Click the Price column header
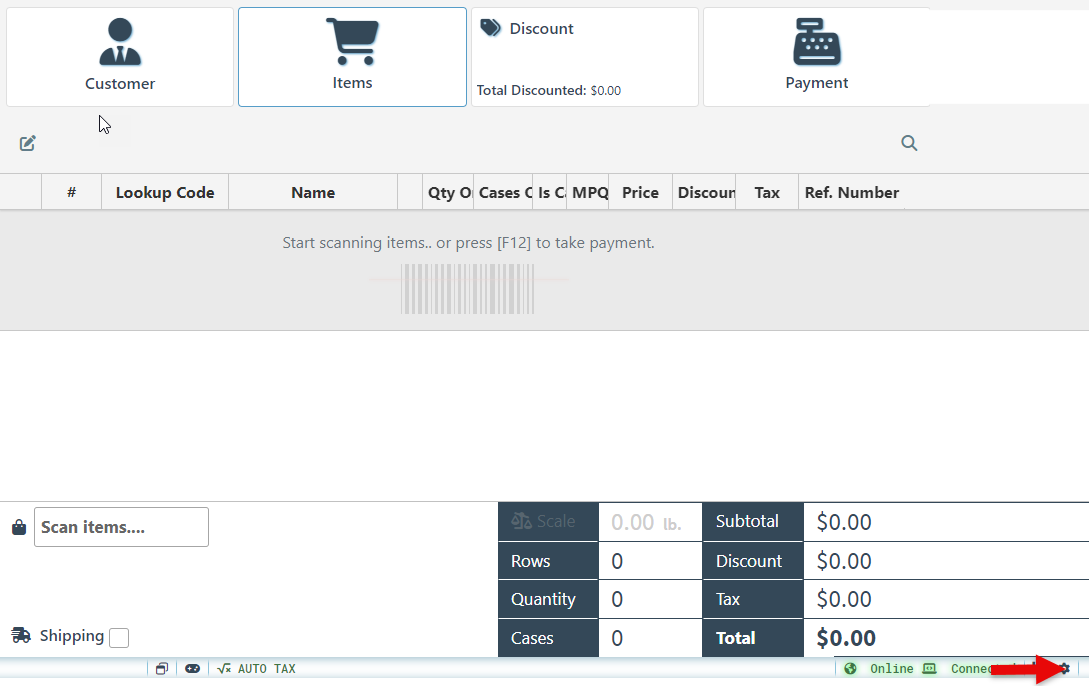This screenshot has height=686, width=1089. click(640, 193)
